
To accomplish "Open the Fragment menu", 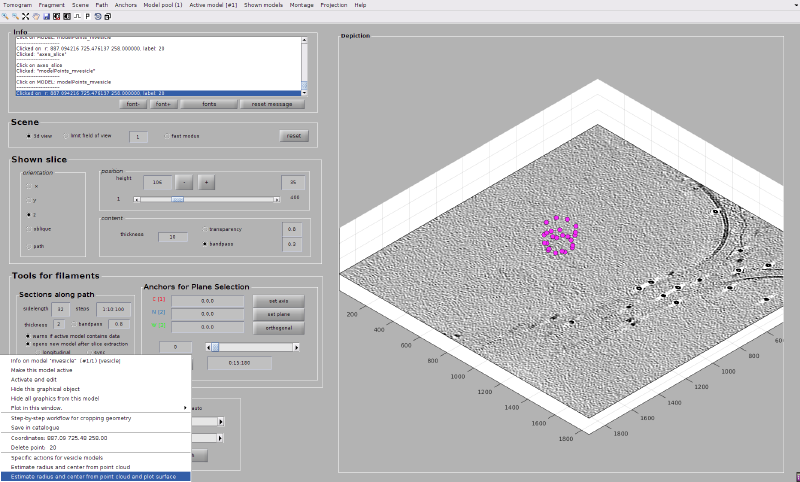I will (x=52, y=5).
